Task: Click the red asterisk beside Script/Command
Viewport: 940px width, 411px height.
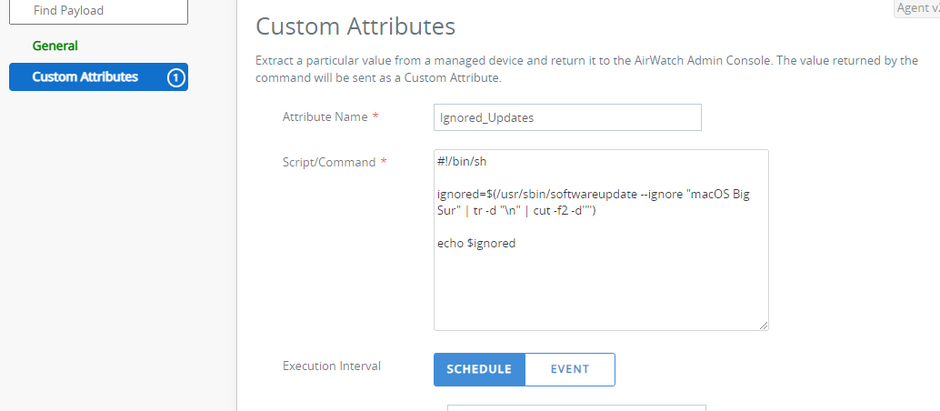Action: tap(384, 162)
